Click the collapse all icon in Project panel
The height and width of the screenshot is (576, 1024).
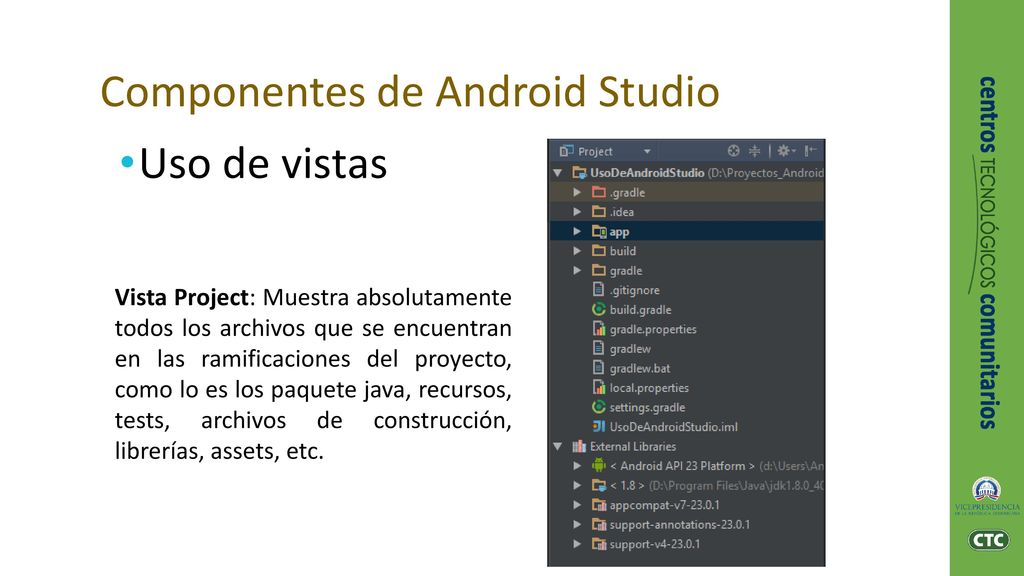point(754,151)
